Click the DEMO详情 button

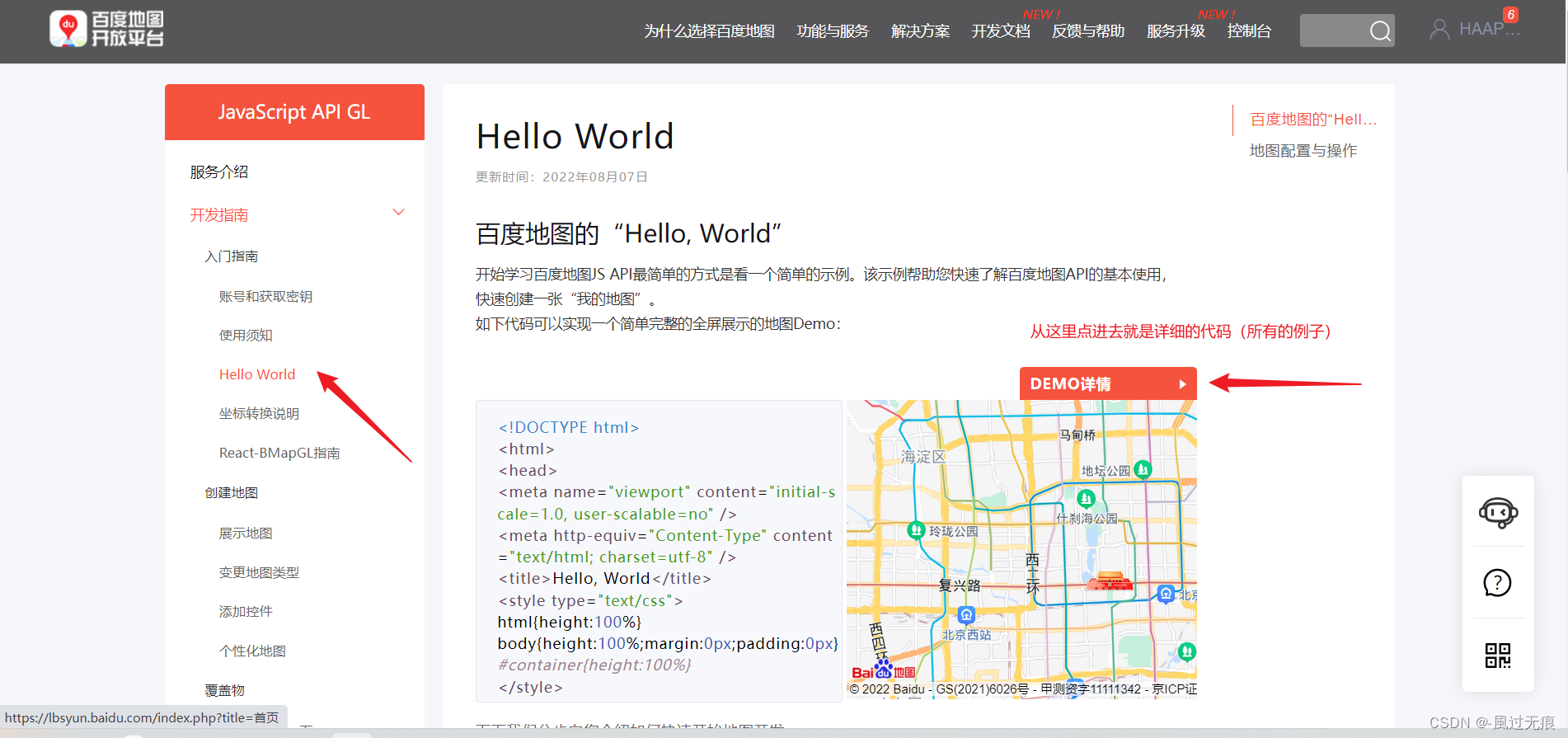1108,383
